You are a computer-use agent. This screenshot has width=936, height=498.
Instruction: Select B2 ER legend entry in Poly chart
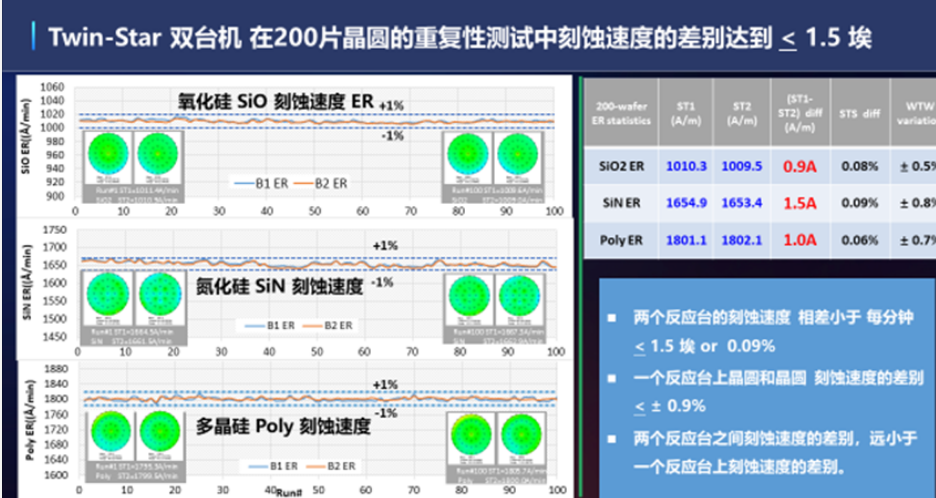click(325, 466)
